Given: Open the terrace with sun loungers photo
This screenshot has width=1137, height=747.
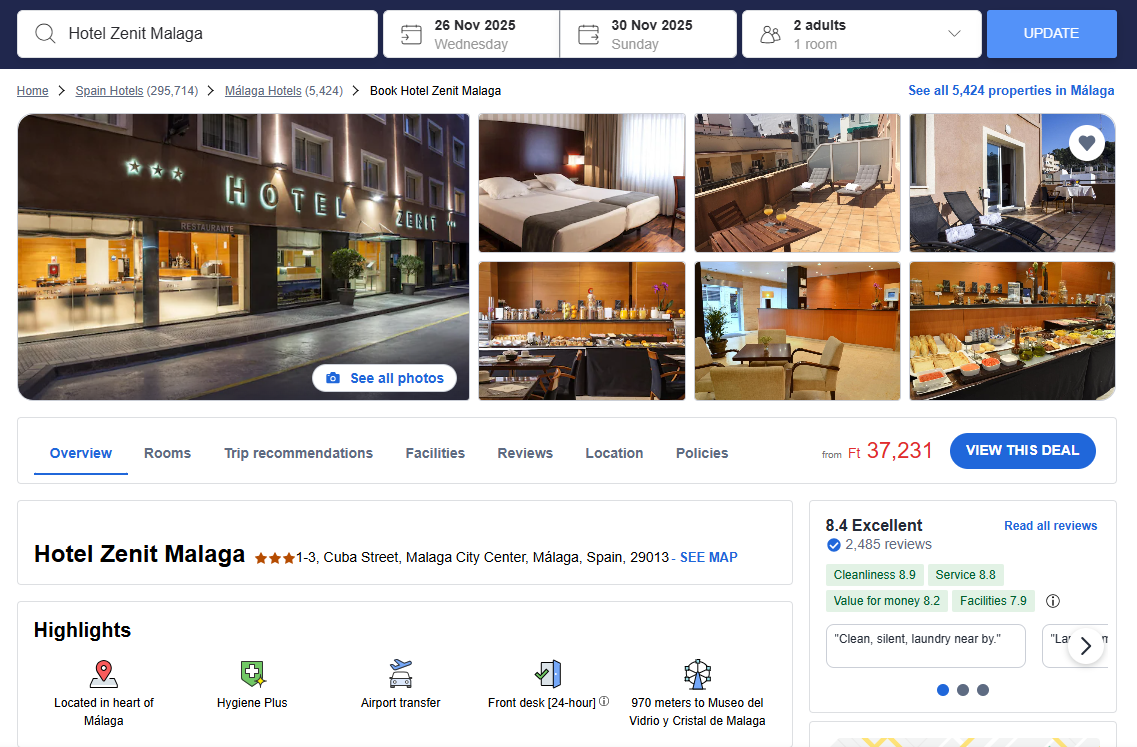Looking at the screenshot, I should (x=797, y=183).
